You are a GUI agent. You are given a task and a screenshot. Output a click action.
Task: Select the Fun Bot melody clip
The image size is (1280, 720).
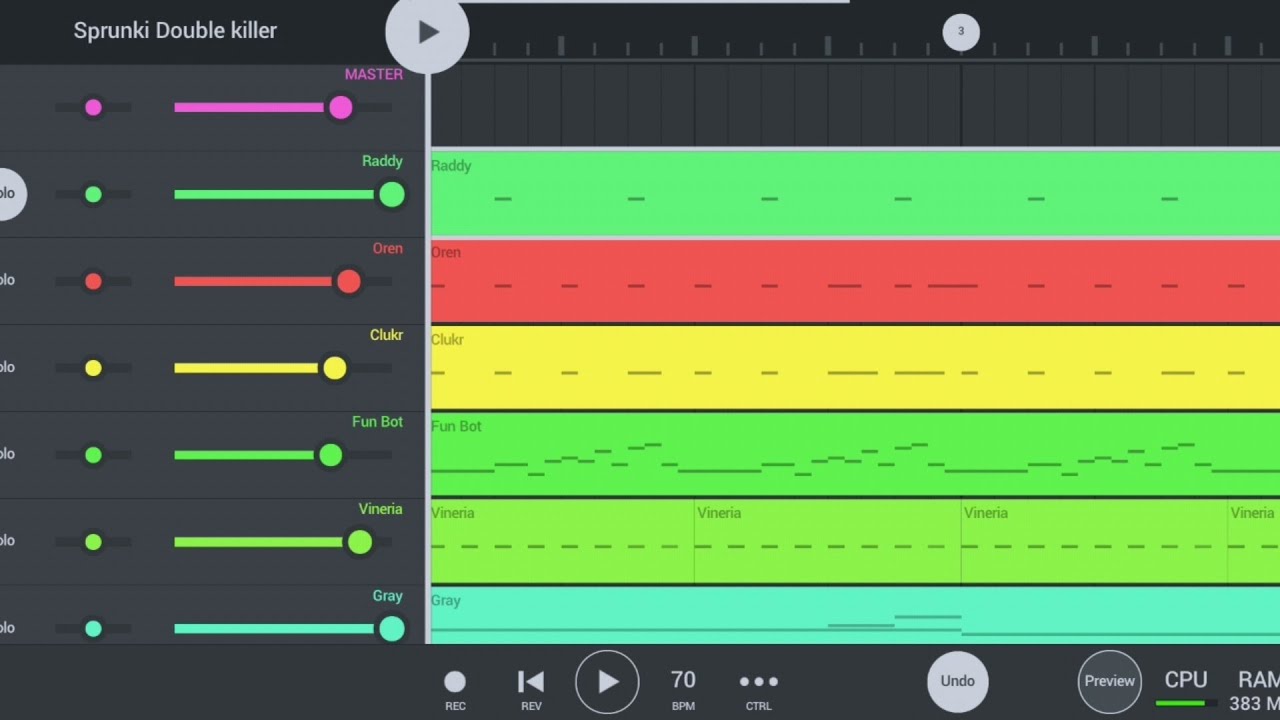(855, 454)
